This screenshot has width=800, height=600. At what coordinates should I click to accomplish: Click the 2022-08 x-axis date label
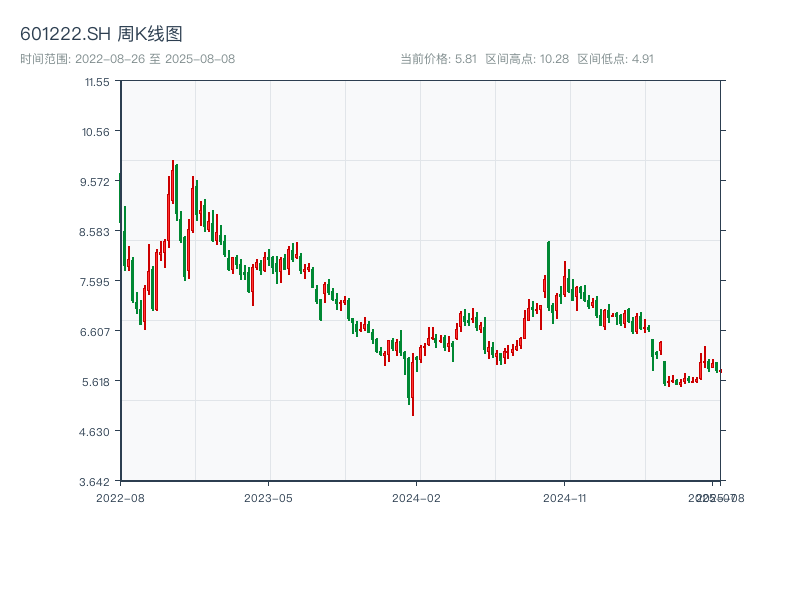[120, 497]
